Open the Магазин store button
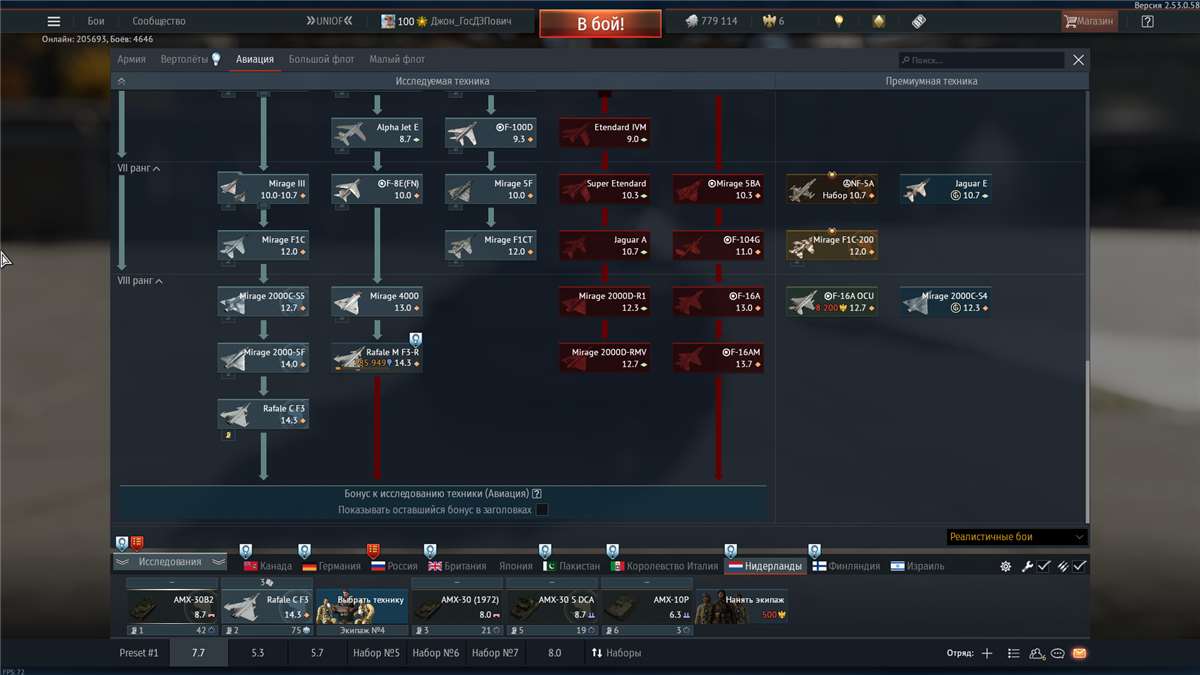The height and width of the screenshot is (675, 1200). tap(1089, 21)
